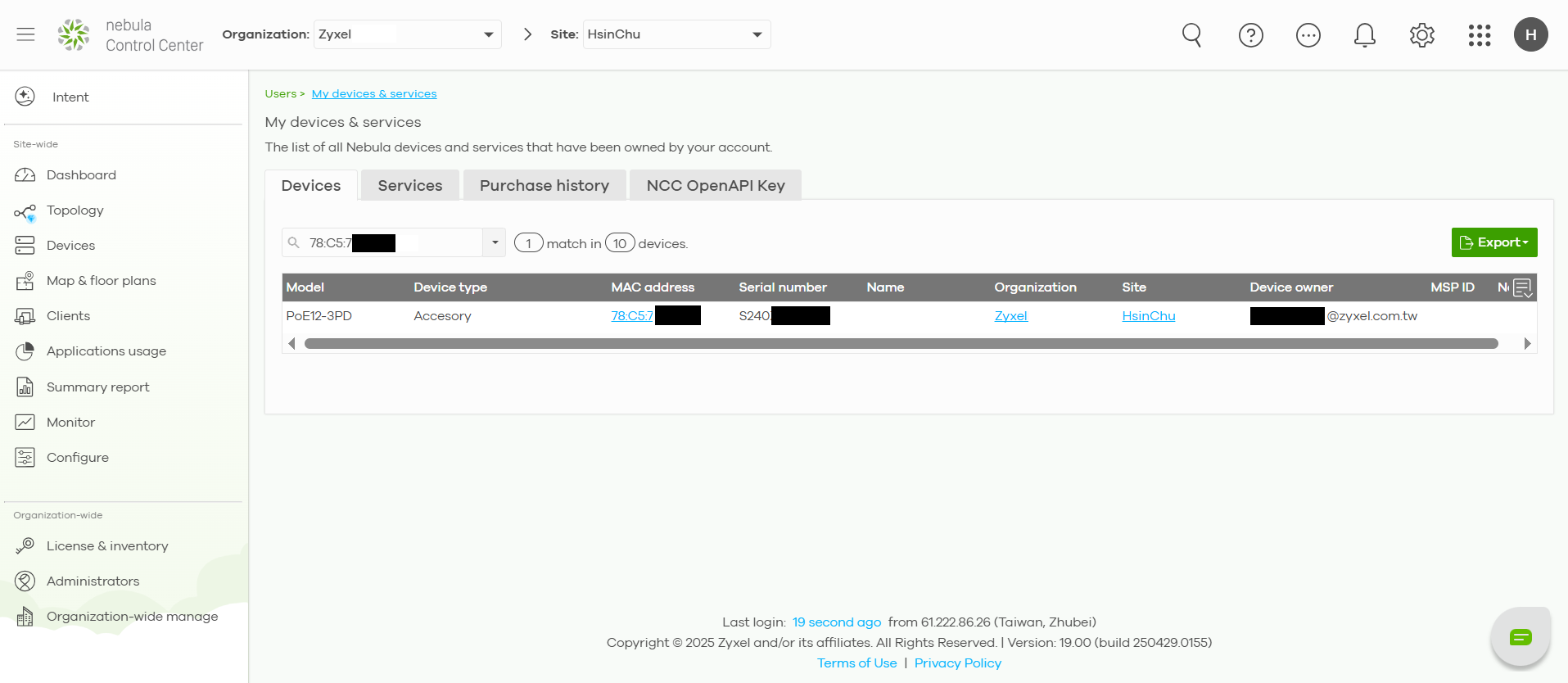Switch to the NCC OpenAPI Key tab
Viewport: 1568px width, 683px height.
pyautogui.click(x=716, y=185)
